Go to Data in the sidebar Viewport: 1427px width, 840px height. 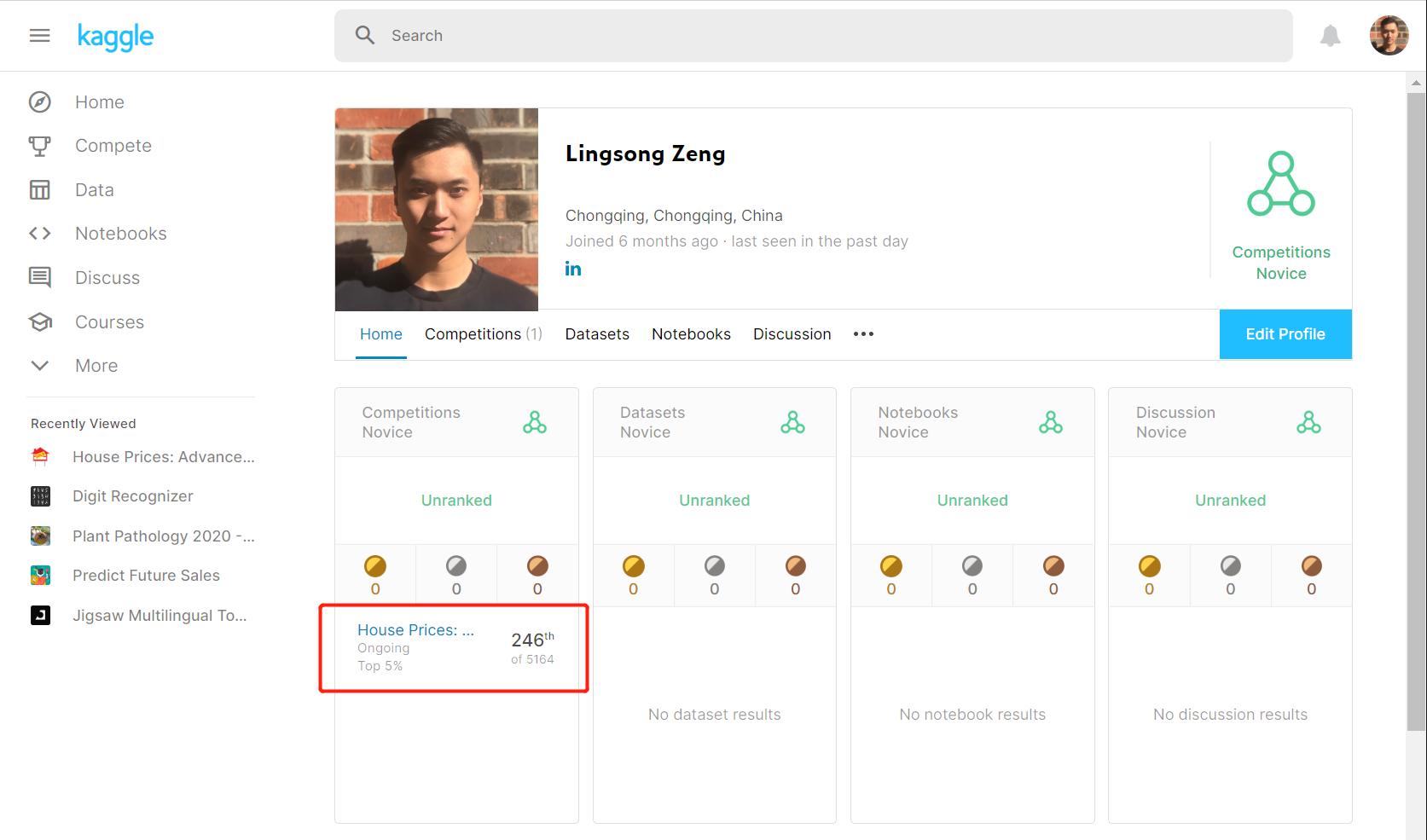click(95, 190)
